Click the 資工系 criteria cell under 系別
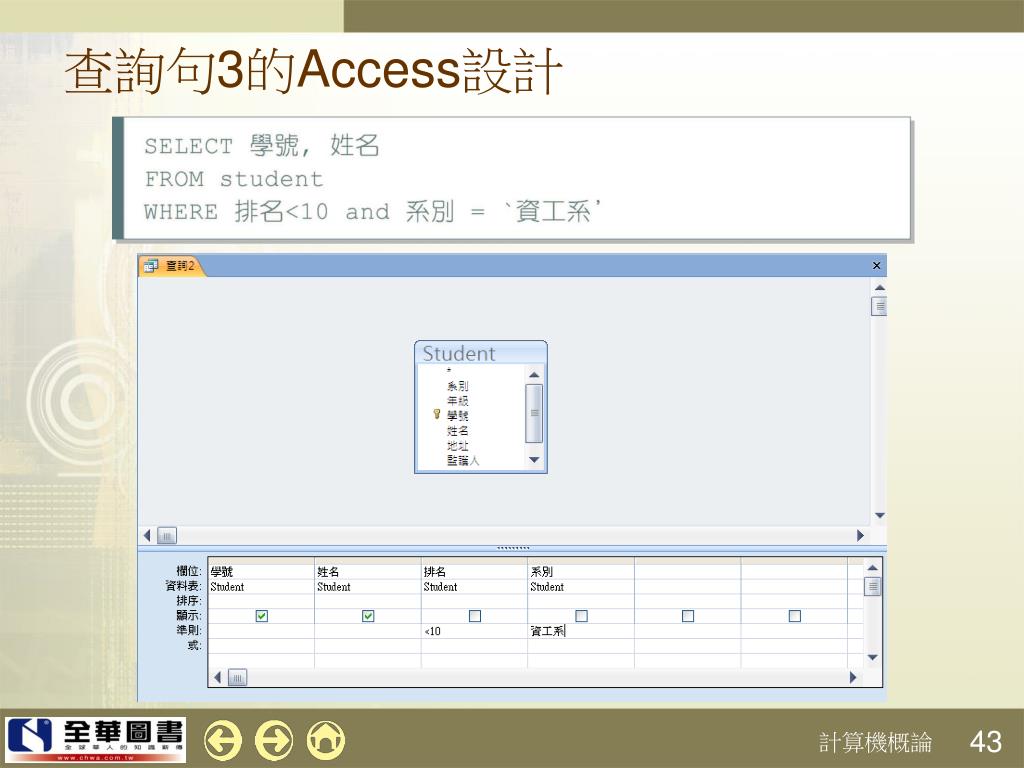Screen dimensions: 1024x768 [581, 631]
